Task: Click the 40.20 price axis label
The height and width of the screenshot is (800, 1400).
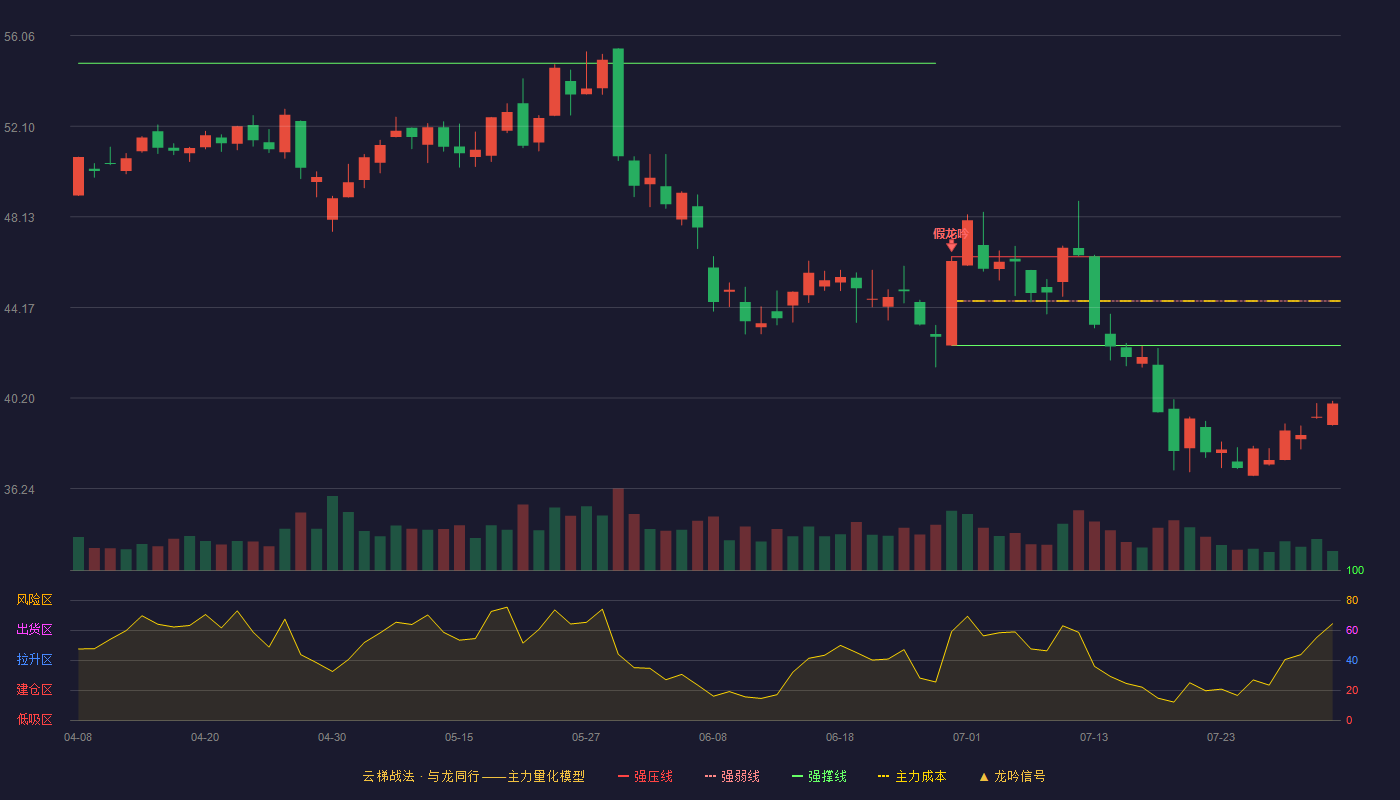Action: [x=19, y=399]
